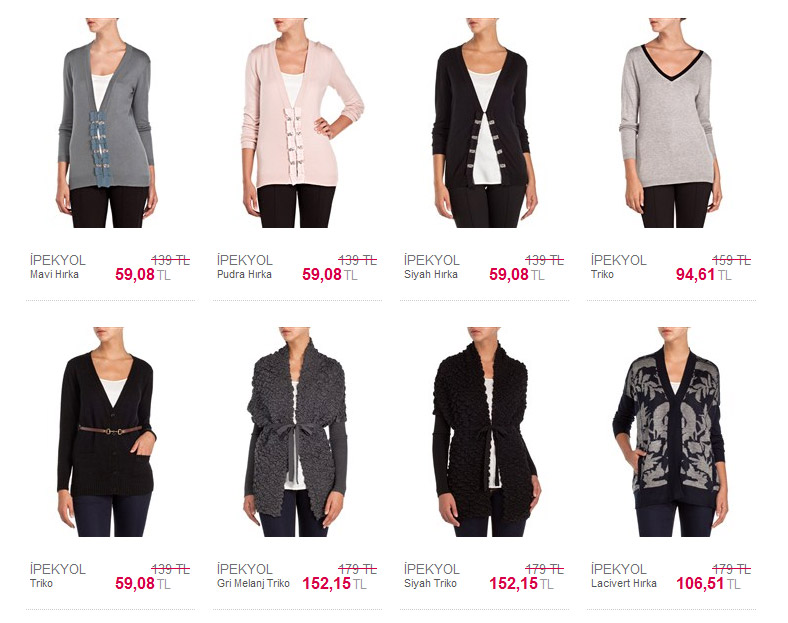Click the Lacivert Hırka product name
The image size is (788, 623).
(x=624, y=583)
